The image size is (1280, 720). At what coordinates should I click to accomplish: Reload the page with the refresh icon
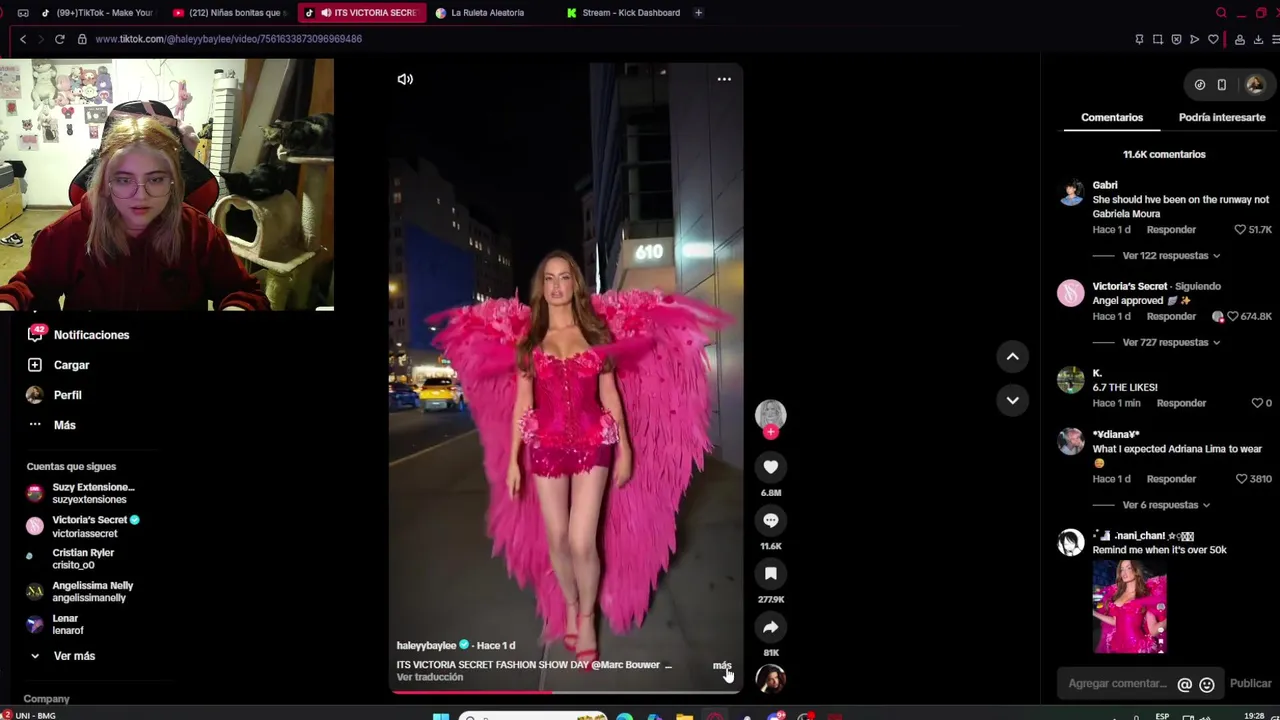[60, 39]
